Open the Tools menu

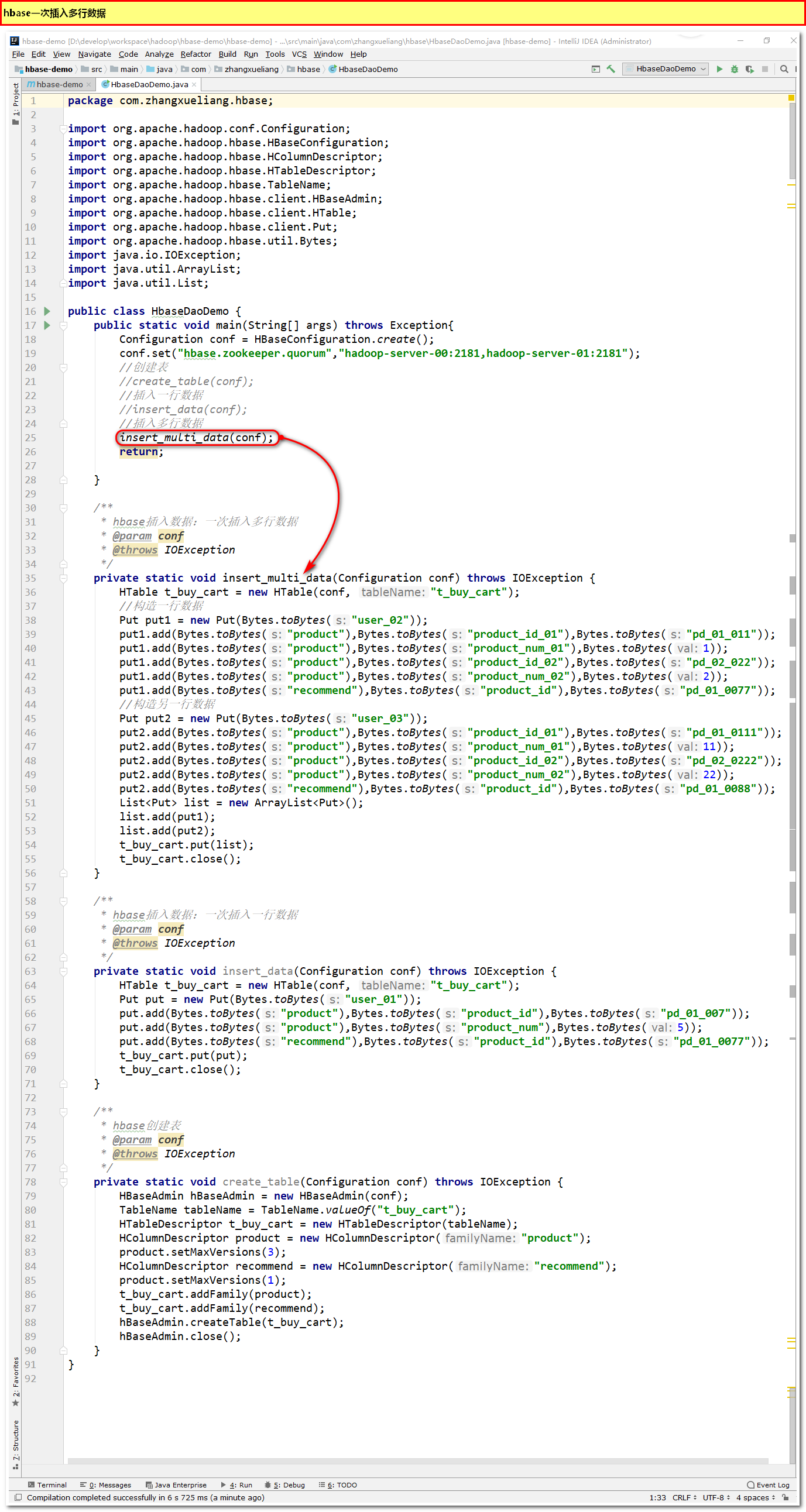click(275, 54)
